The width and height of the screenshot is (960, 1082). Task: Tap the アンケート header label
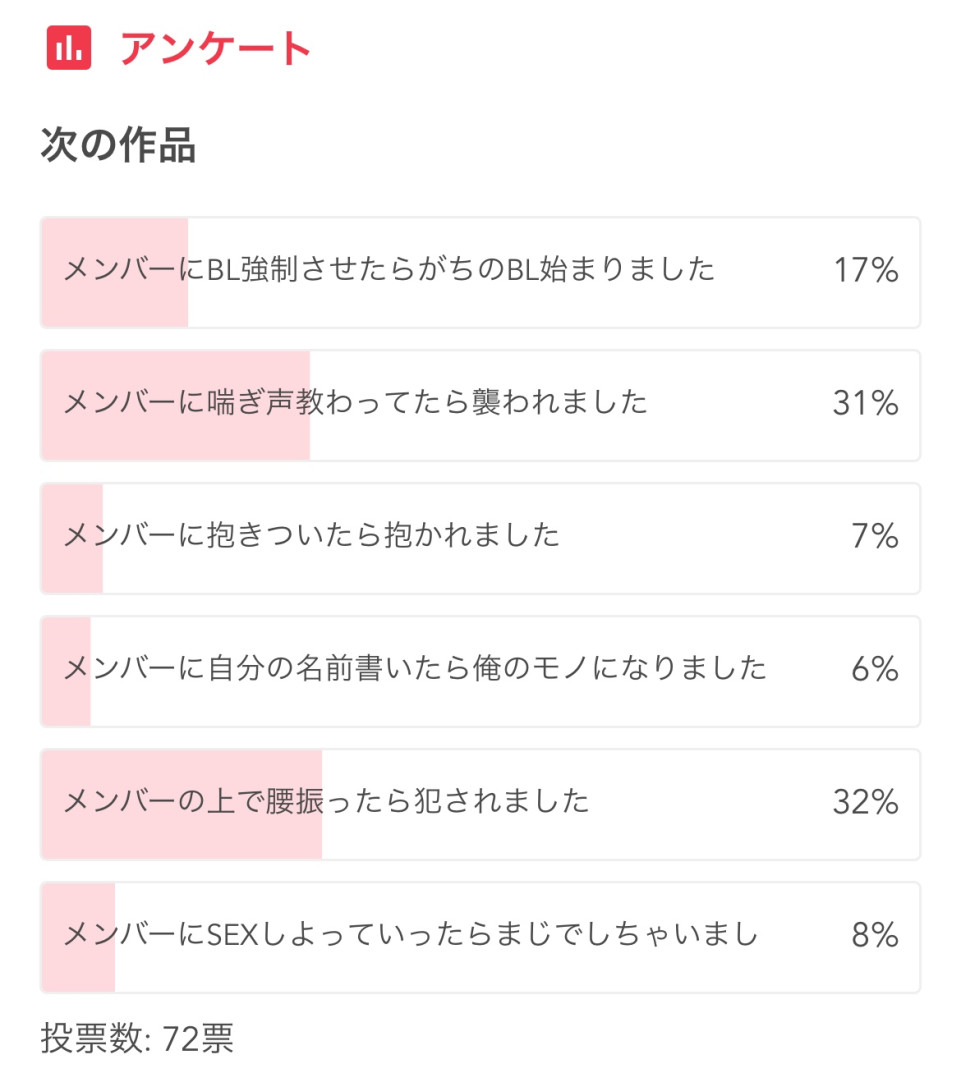[x=216, y=47]
